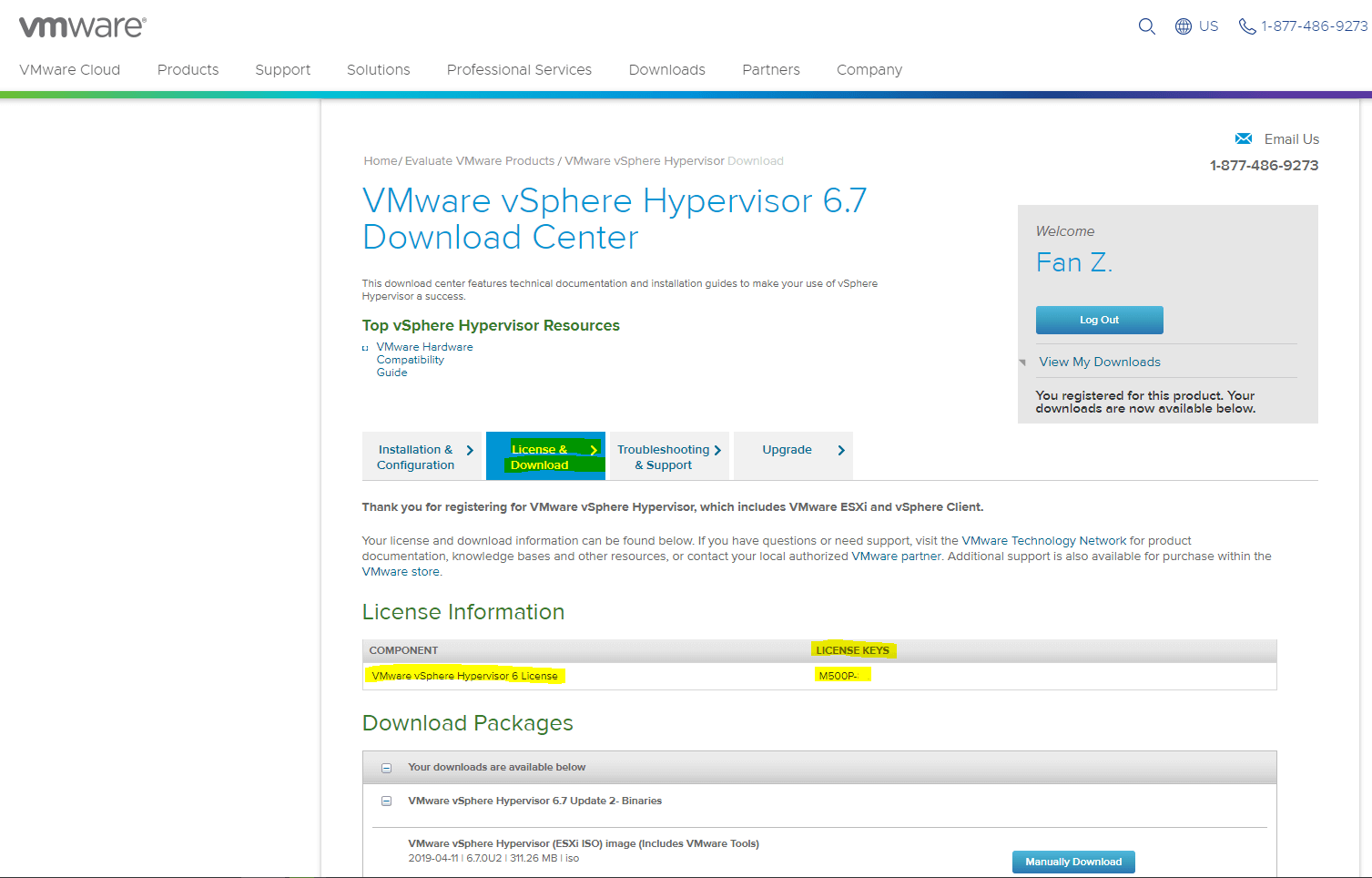Open View My Downloads link
The image size is (1372, 878).
(1100, 362)
